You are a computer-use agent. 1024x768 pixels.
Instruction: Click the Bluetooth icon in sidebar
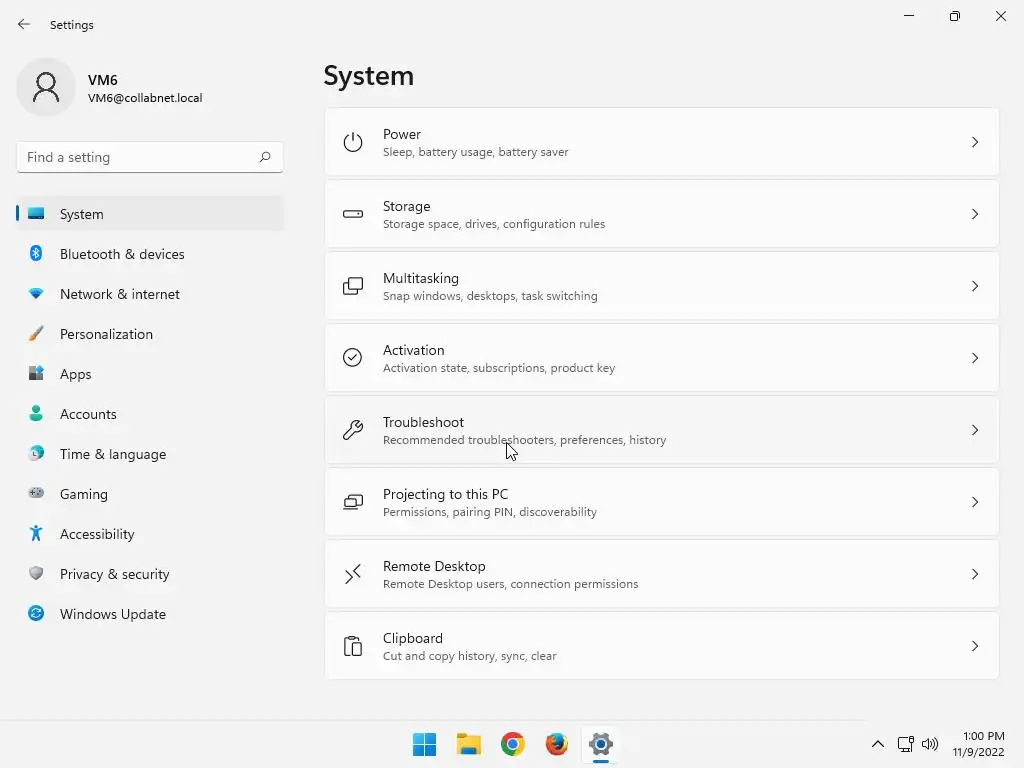click(x=36, y=253)
